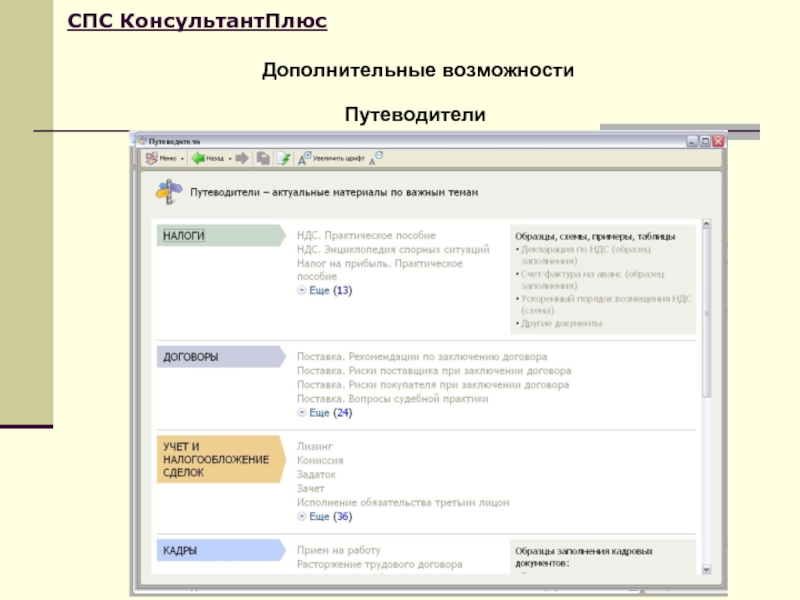Open Расторжение трудового договора link
Image resolution: width=800 pixels, height=600 pixels.
(380, 564)
